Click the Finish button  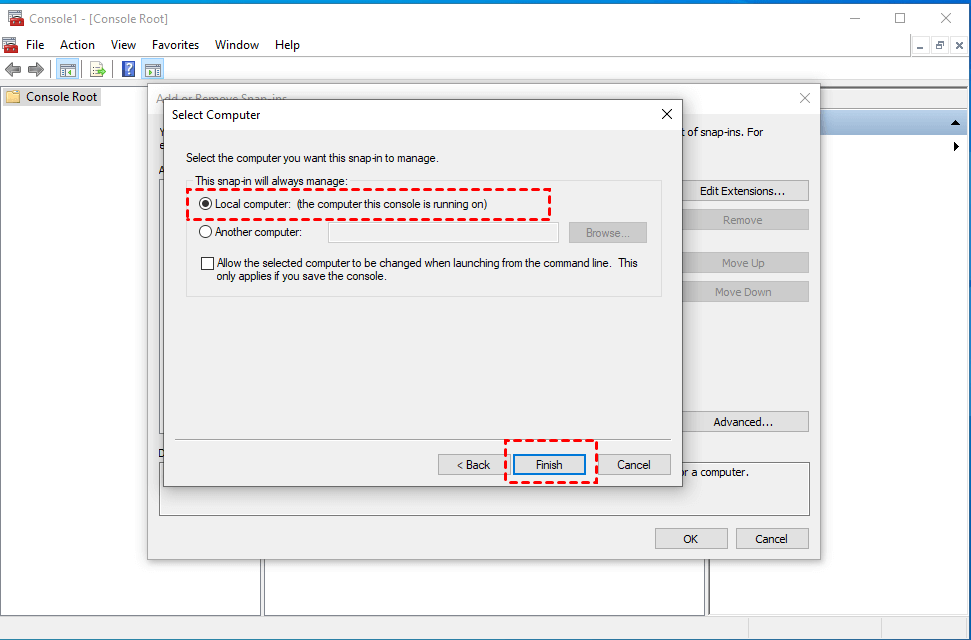[549, 465]
